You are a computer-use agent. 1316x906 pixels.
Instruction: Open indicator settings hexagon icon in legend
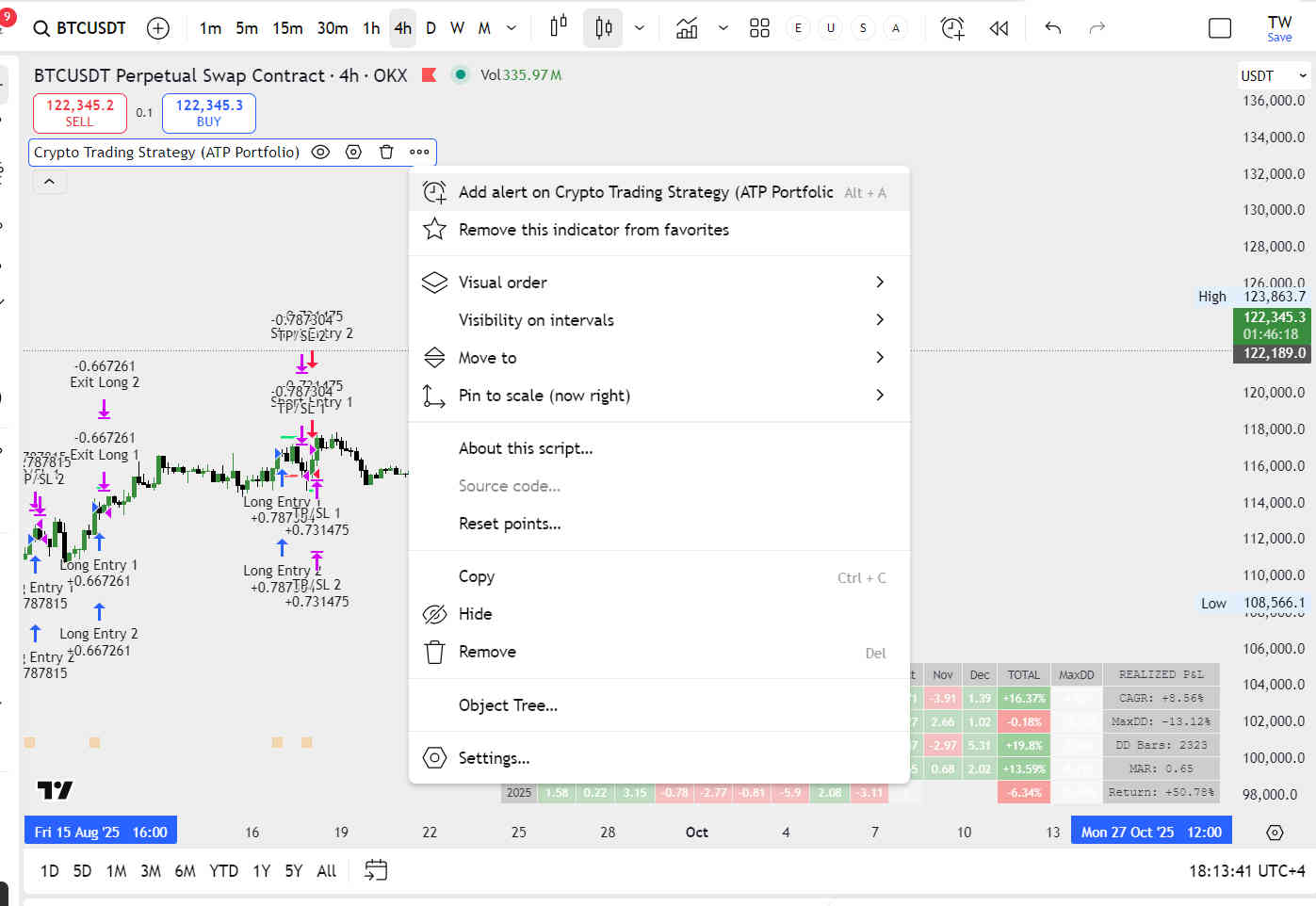click(x=353, y=152)
